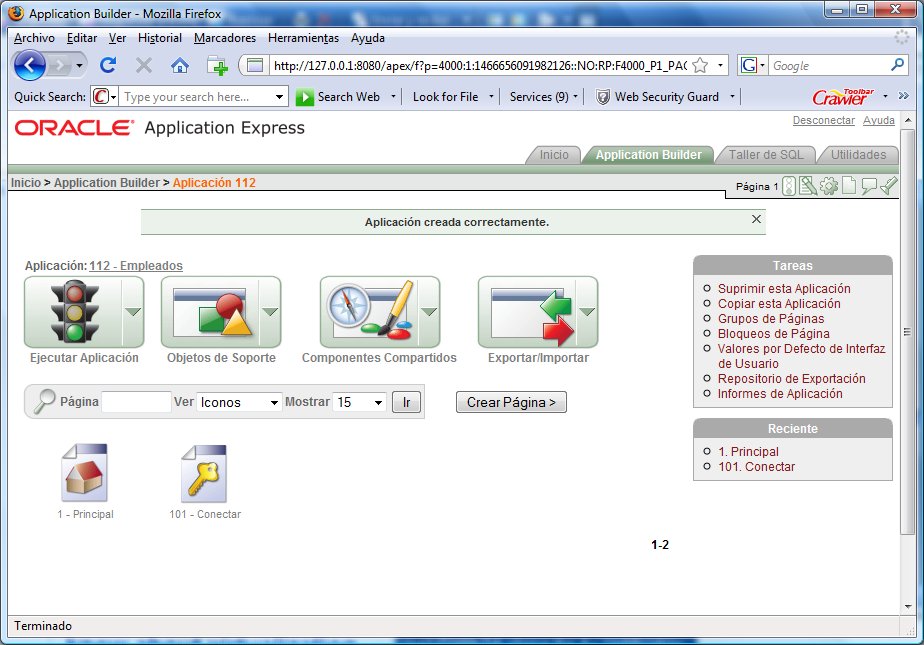Click the Crawler Toolbar logo

(843, 96)
